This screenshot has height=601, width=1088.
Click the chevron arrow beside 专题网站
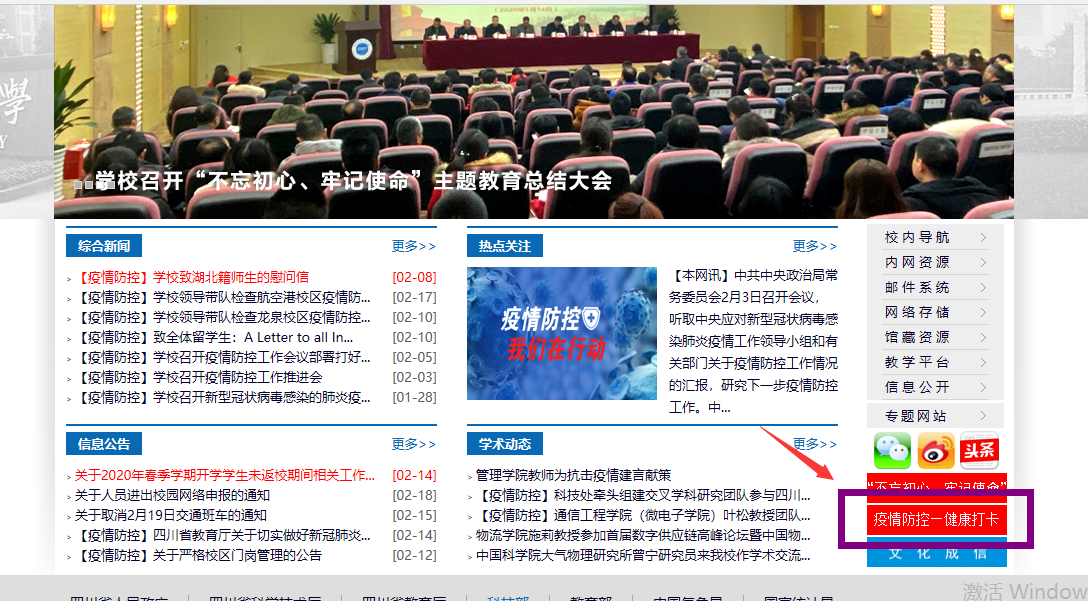[x=983, y=416]
